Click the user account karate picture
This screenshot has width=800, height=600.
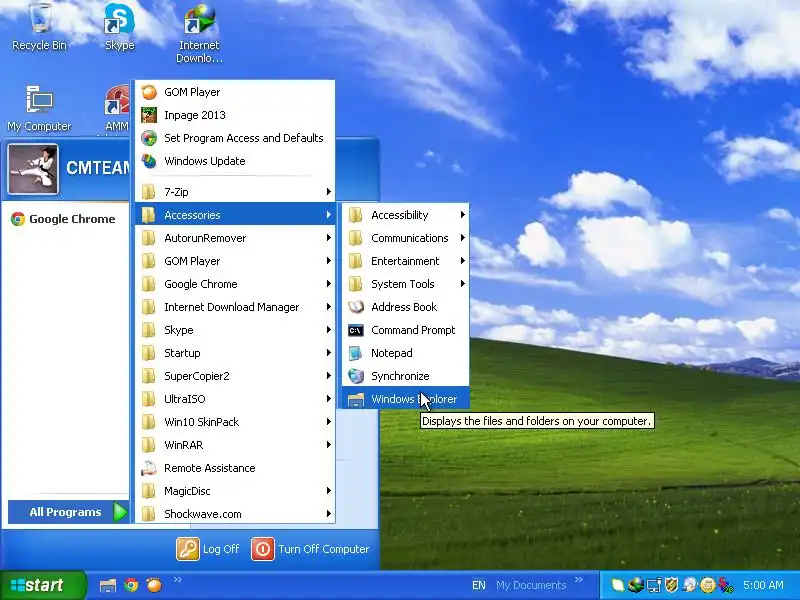coord(33,169)
